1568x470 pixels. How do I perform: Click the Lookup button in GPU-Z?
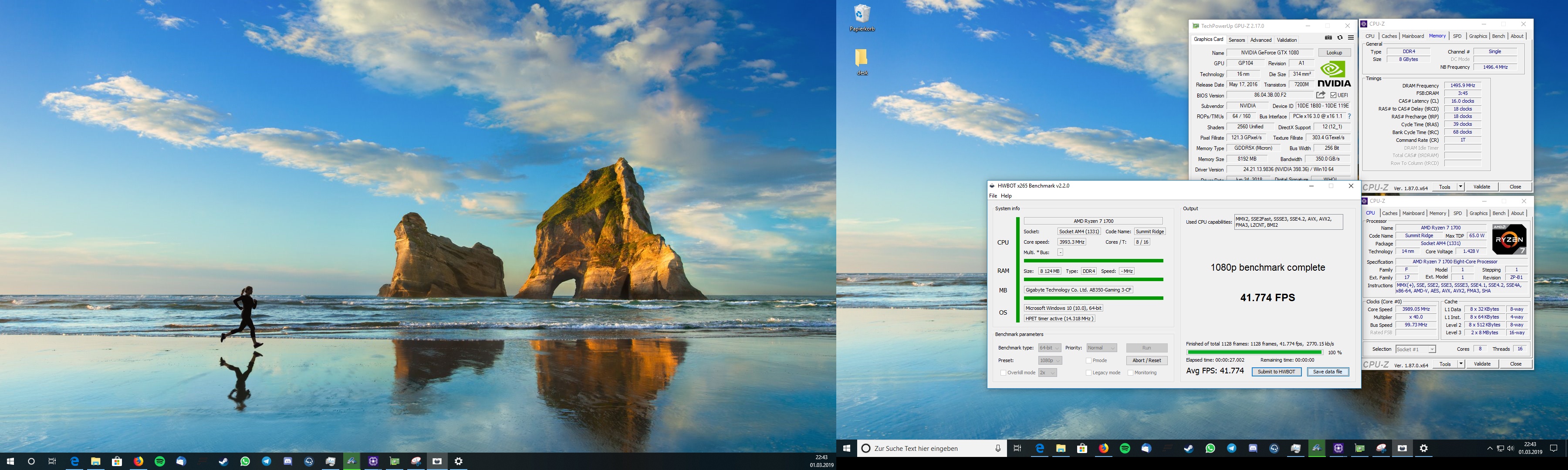pyautogui.click(x=1334, y=53)
